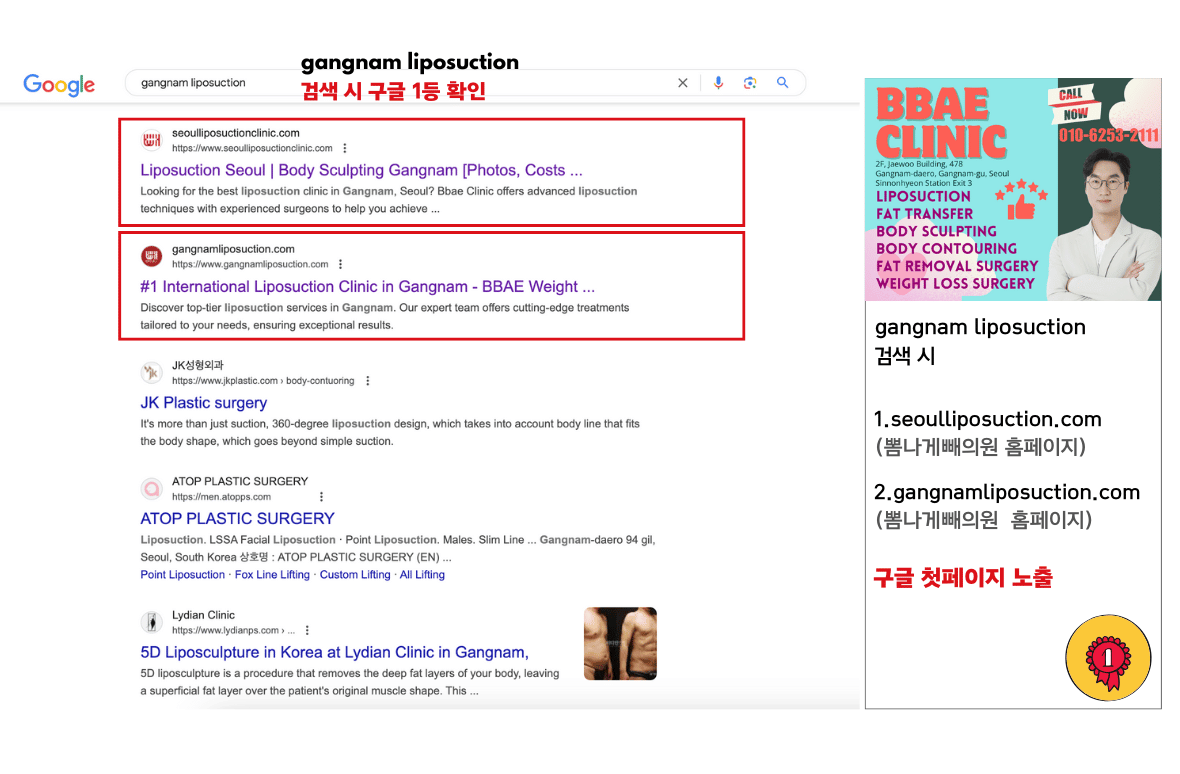Click gangnamliposuction.com site favicon
1180x774 pixels.
pos(151,256)
